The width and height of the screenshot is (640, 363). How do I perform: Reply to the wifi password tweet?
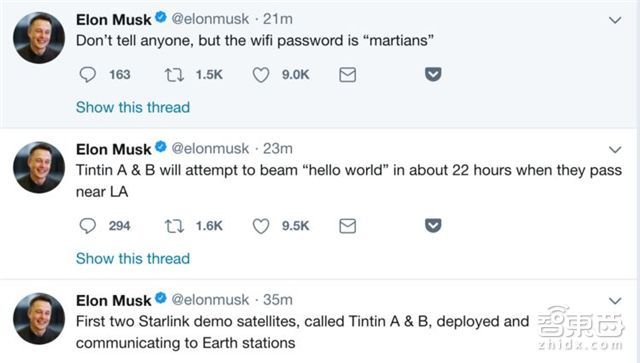tap(87, 75)
